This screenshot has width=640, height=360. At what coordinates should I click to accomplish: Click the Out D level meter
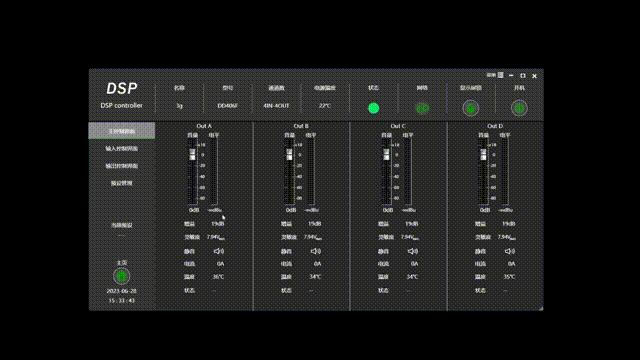click(505, 171)
